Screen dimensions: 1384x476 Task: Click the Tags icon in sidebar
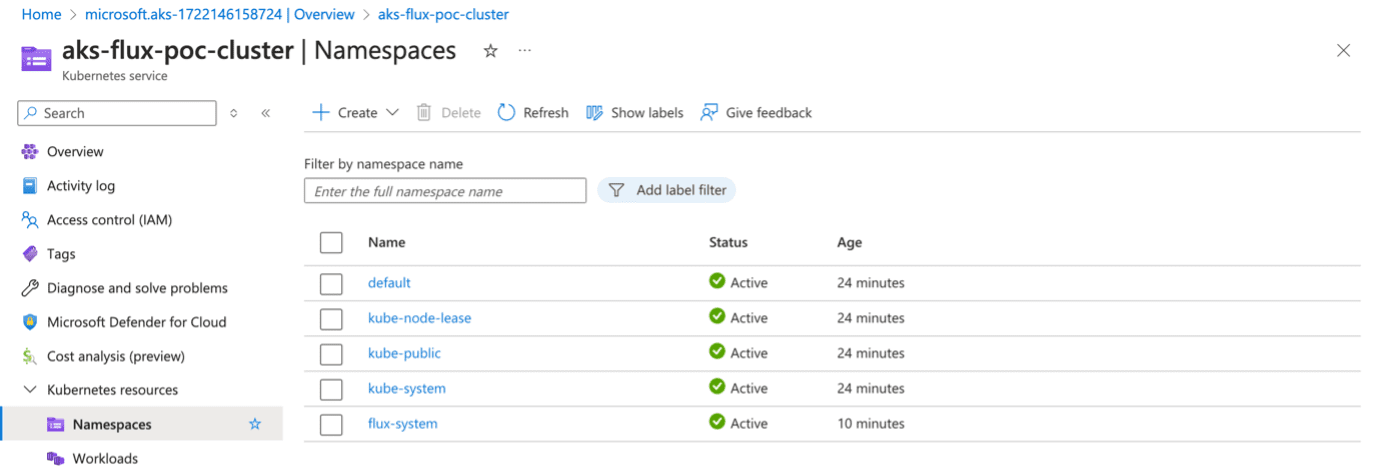pos(30,254)
